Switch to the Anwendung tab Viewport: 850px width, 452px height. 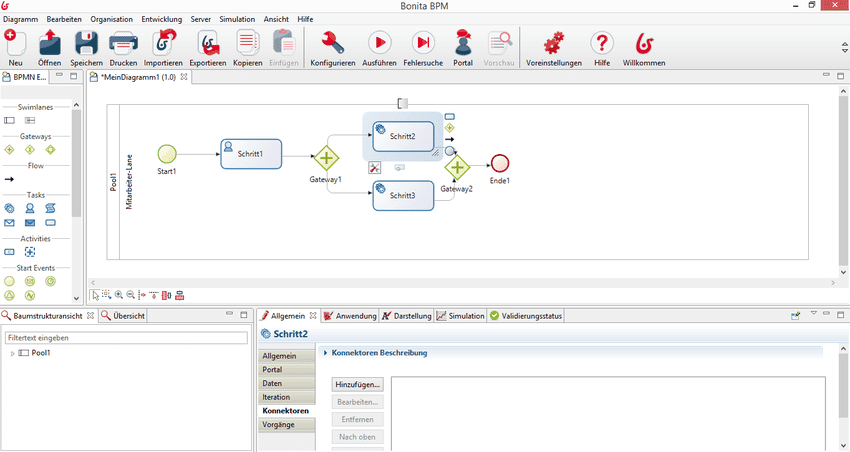350,316
